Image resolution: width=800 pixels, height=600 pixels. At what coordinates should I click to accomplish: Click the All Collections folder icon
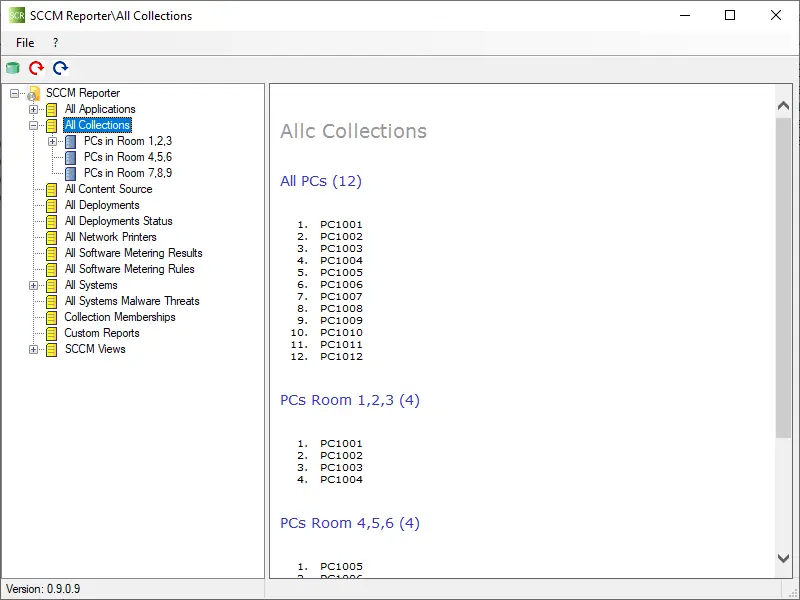[x=52, y=126]
